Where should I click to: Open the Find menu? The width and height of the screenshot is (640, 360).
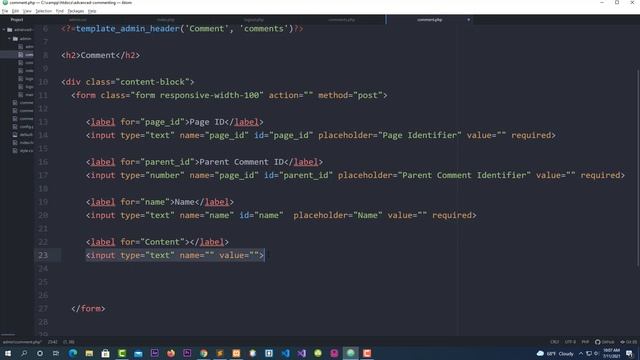click(60, 11)
